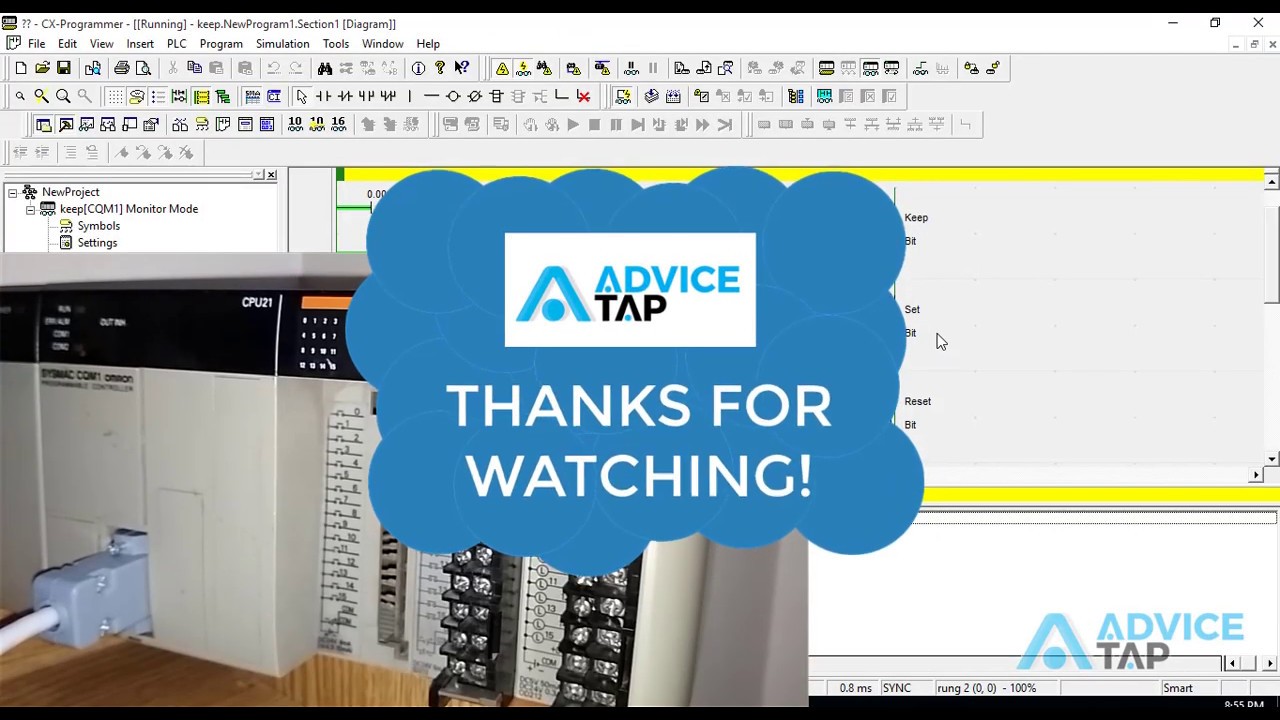Select the New Horizontal line tool
1280x720 pixels.
431,96
